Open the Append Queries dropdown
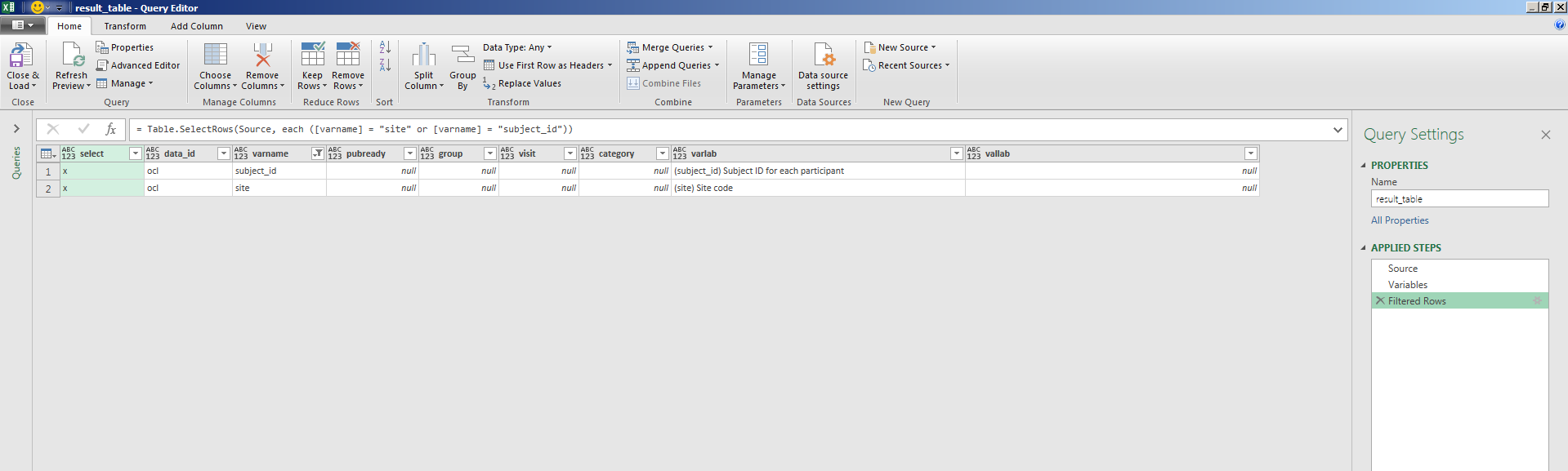This screenshot has width=1568, height=471. [673, 65]
